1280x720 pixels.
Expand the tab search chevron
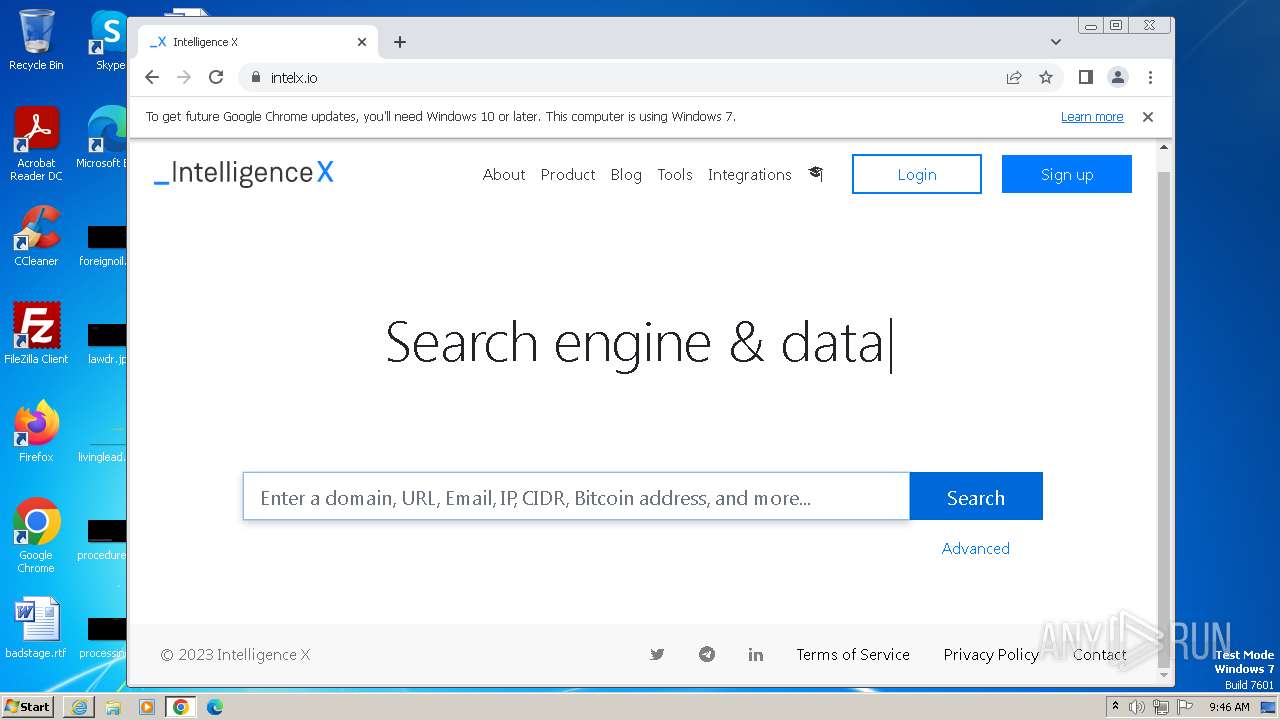(x=1056, y=42)
